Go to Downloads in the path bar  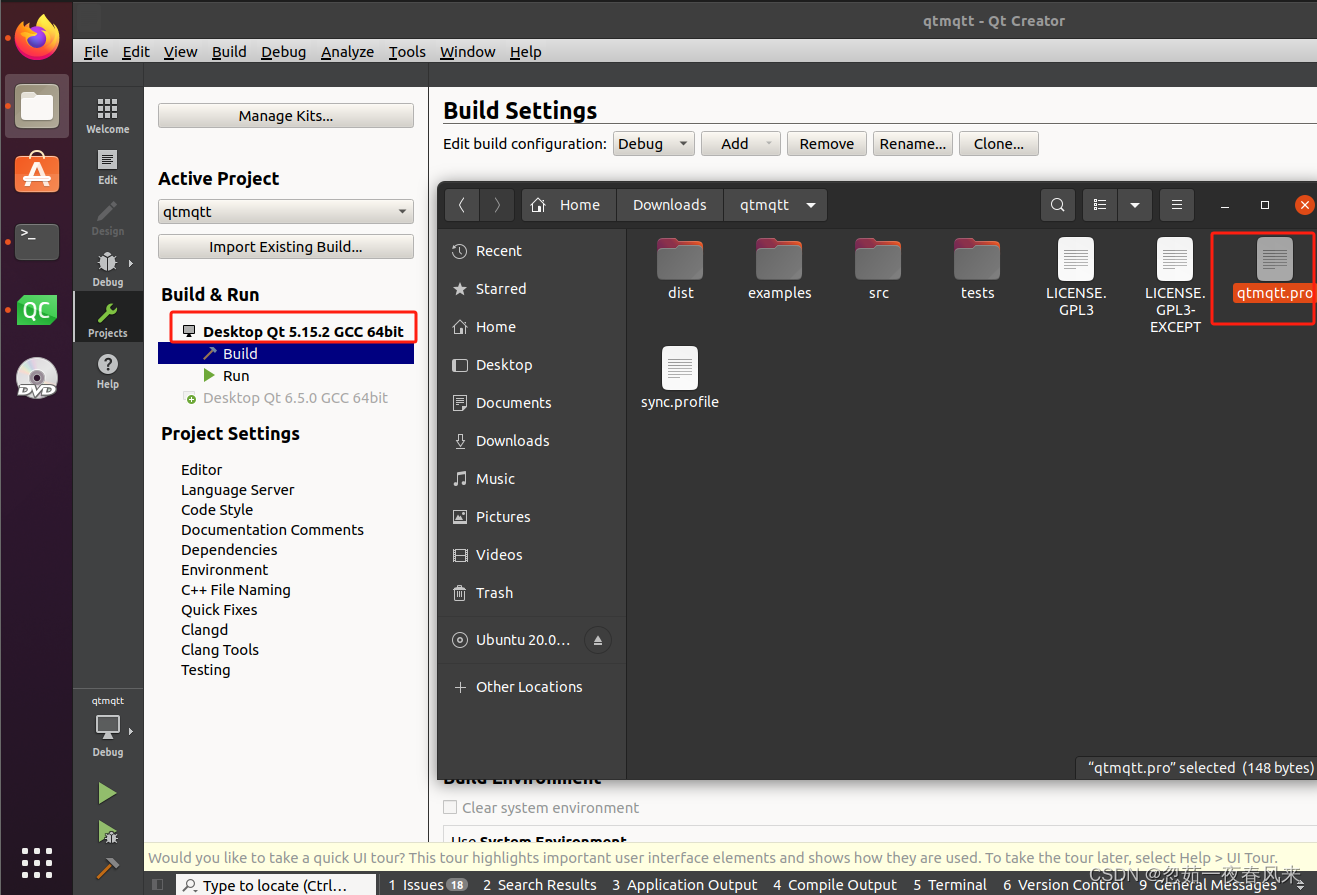[x=670, y=205]
